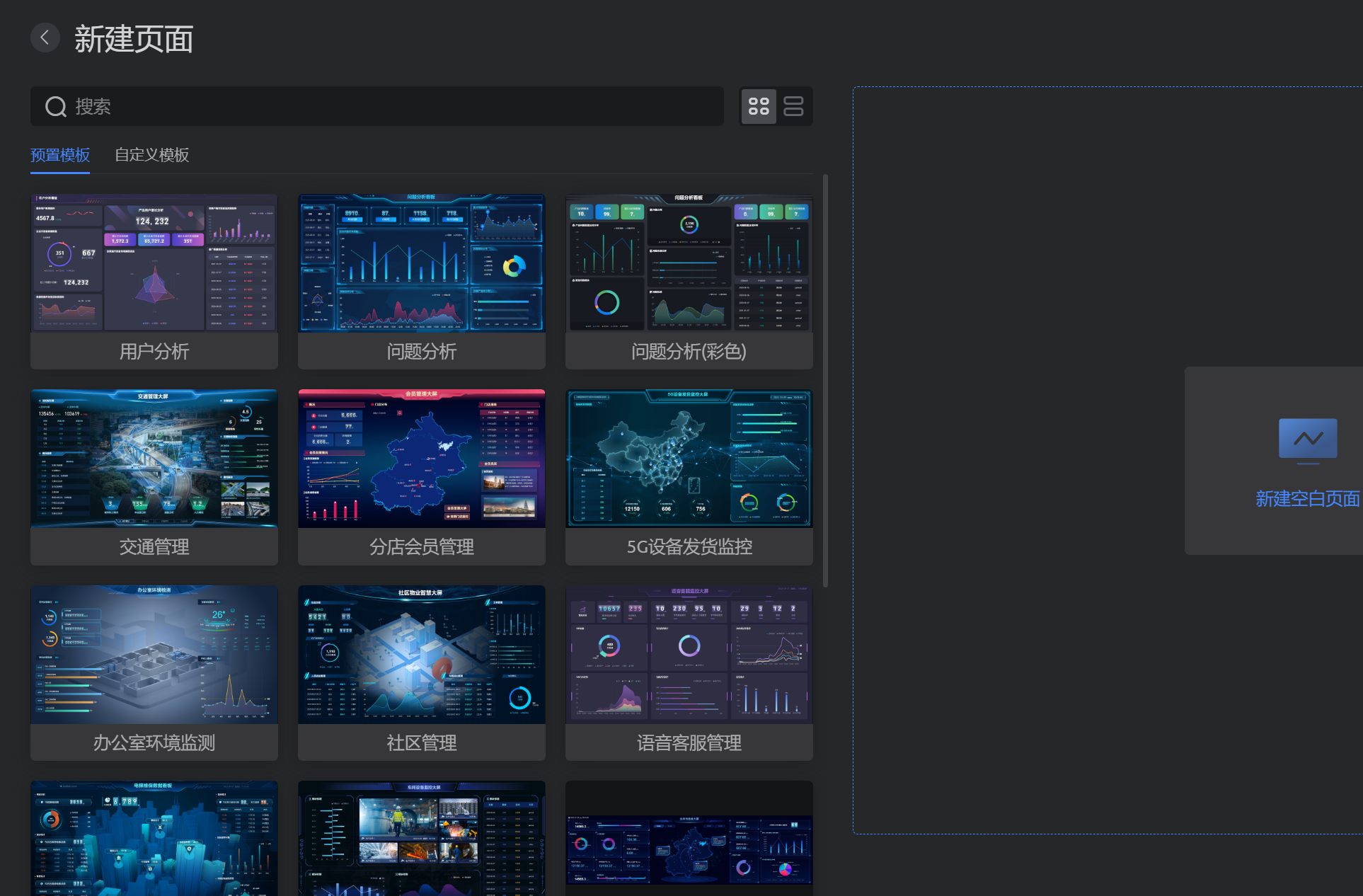Select the 5G设备发货监控 template
The image size is (1363, 896).
tap(689, 459)
